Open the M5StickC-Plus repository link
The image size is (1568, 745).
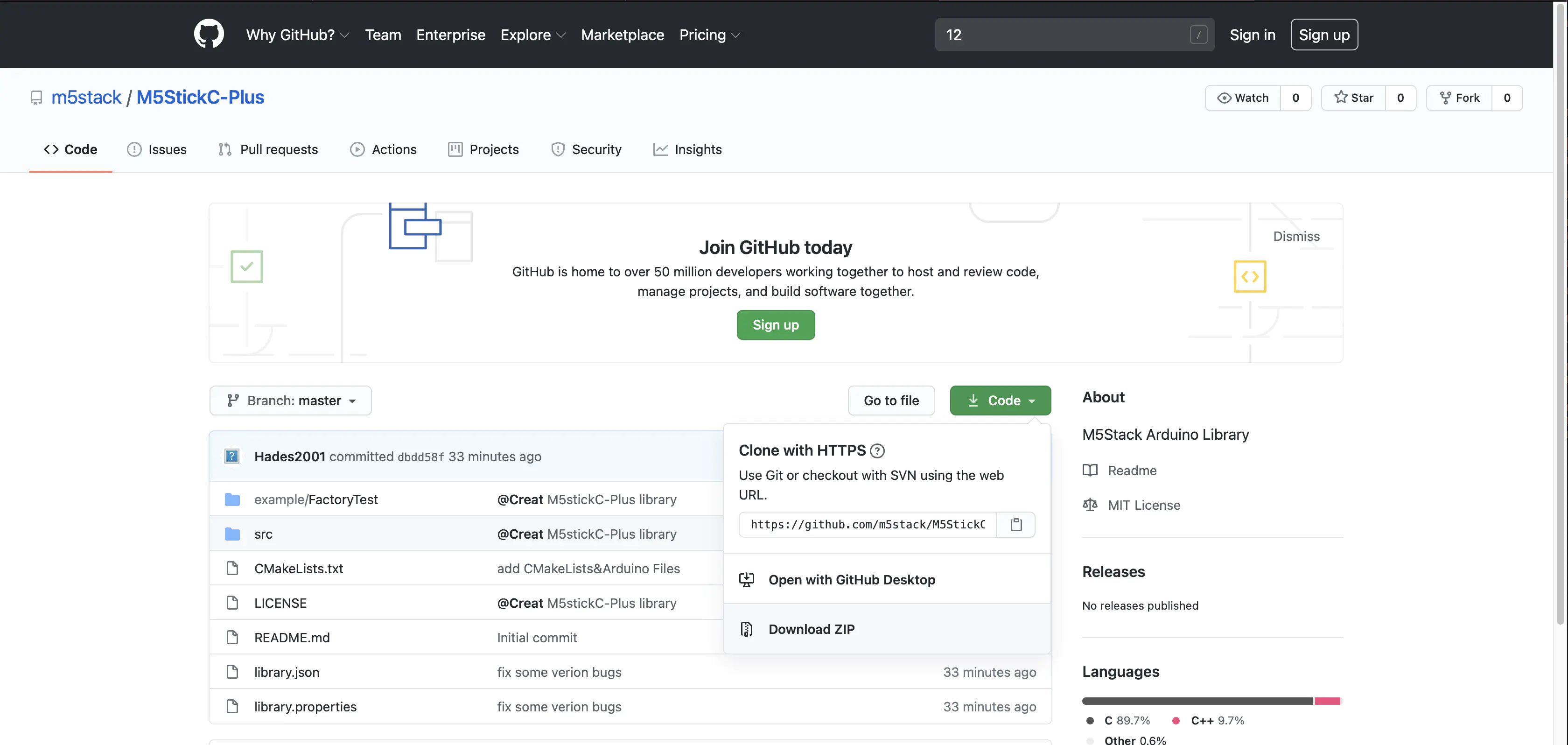coord(200,98)
